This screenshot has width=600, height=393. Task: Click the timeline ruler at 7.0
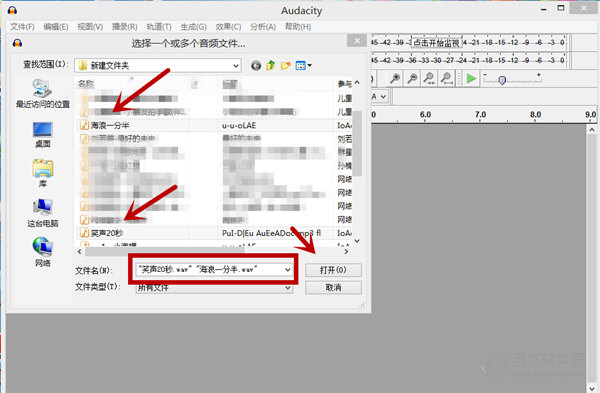tap(480, 114)
